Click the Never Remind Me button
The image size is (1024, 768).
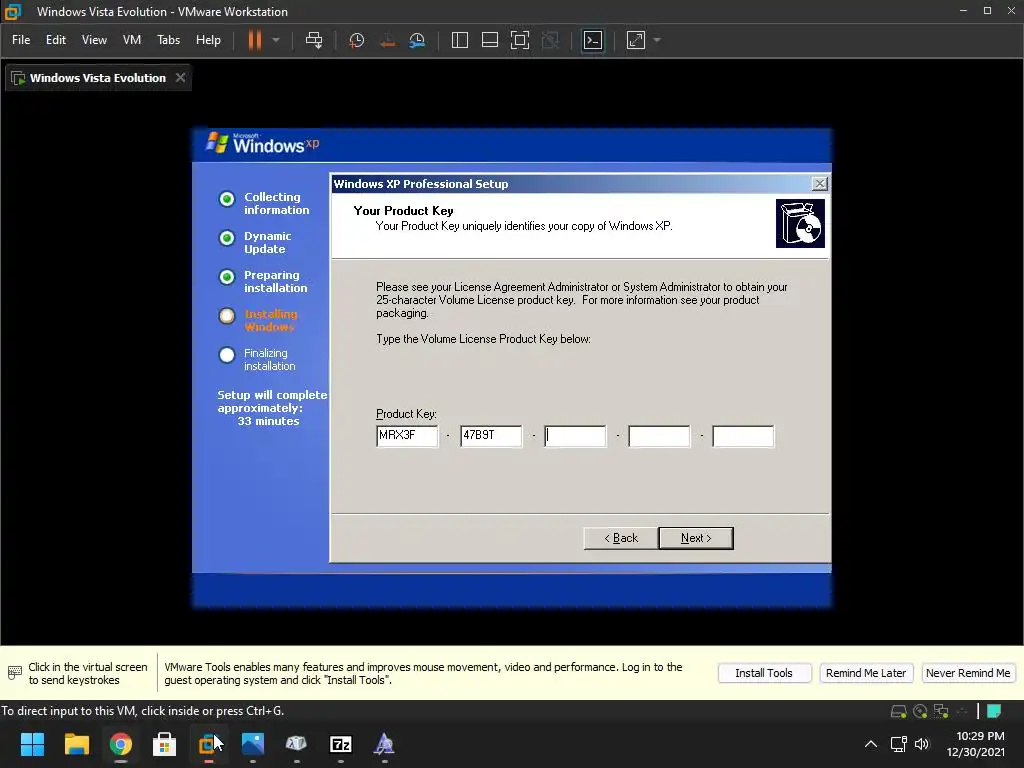click(968, 673)
